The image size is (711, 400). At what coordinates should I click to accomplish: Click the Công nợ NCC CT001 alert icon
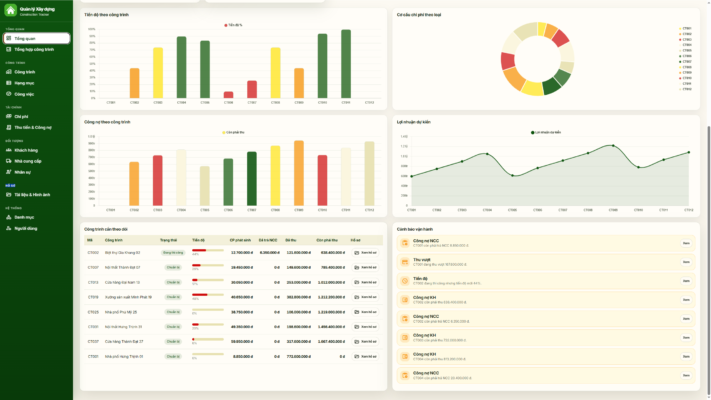[404, 243]
